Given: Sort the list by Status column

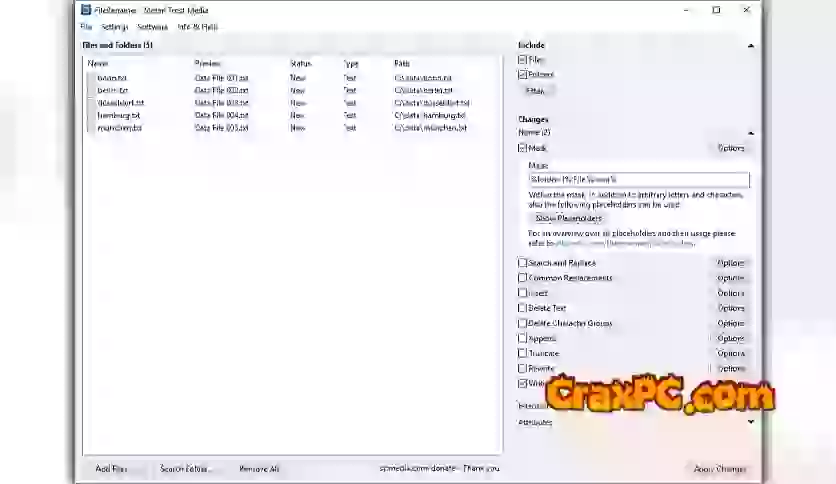Looking at the screenshot, I should click(301, 63).
